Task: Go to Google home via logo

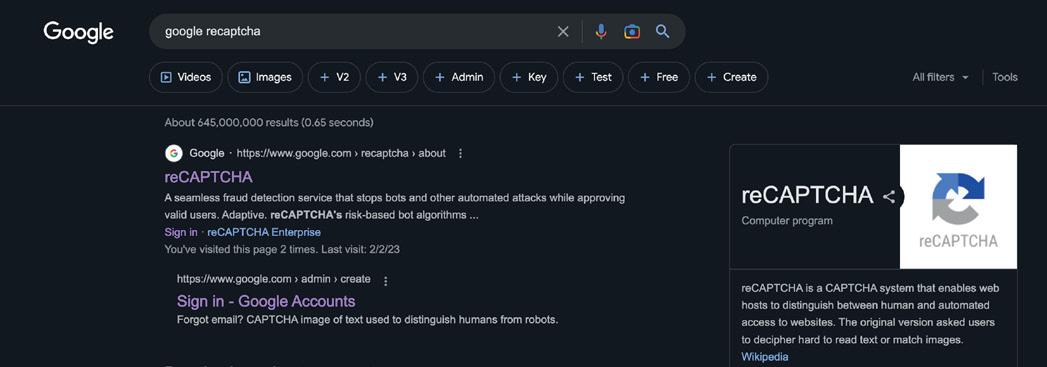Action: point(79,32)
